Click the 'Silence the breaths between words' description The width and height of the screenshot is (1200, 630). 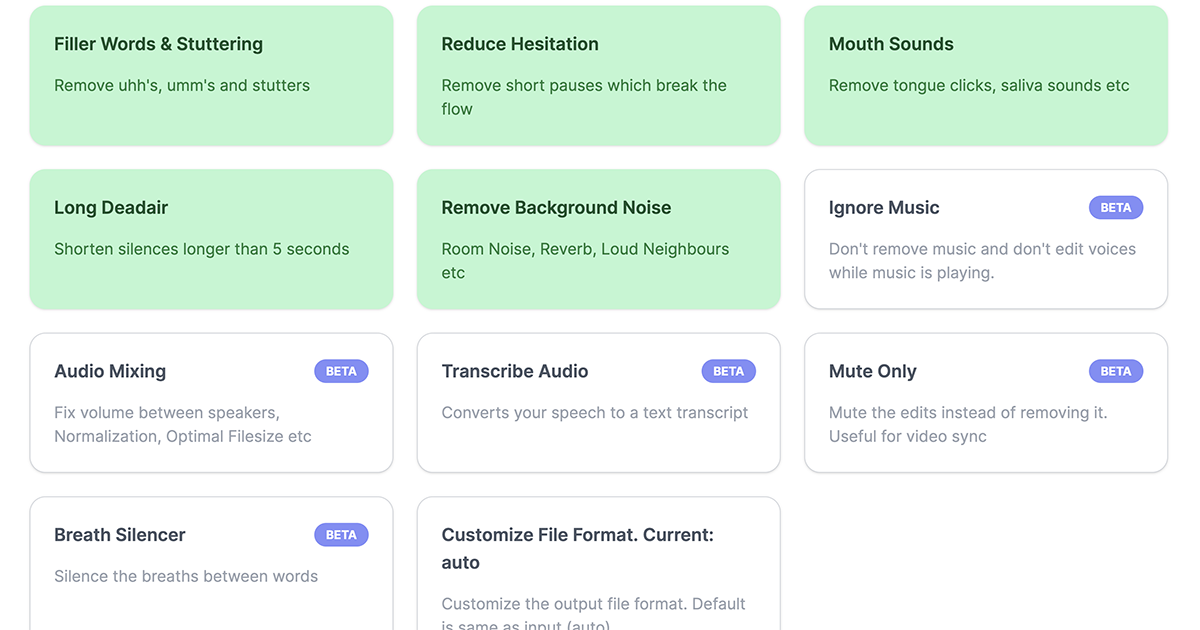(186, 576)
